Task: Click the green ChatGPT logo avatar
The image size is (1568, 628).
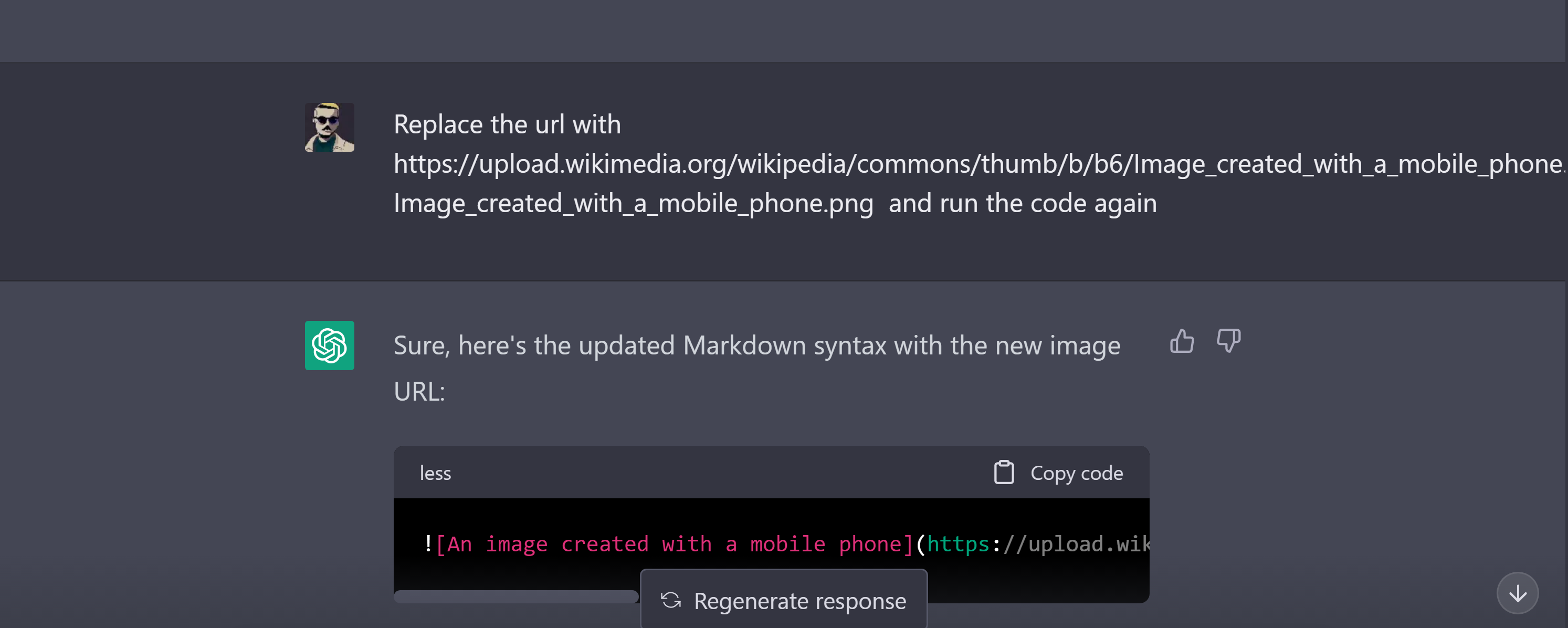Action: (x=329, y=346)
